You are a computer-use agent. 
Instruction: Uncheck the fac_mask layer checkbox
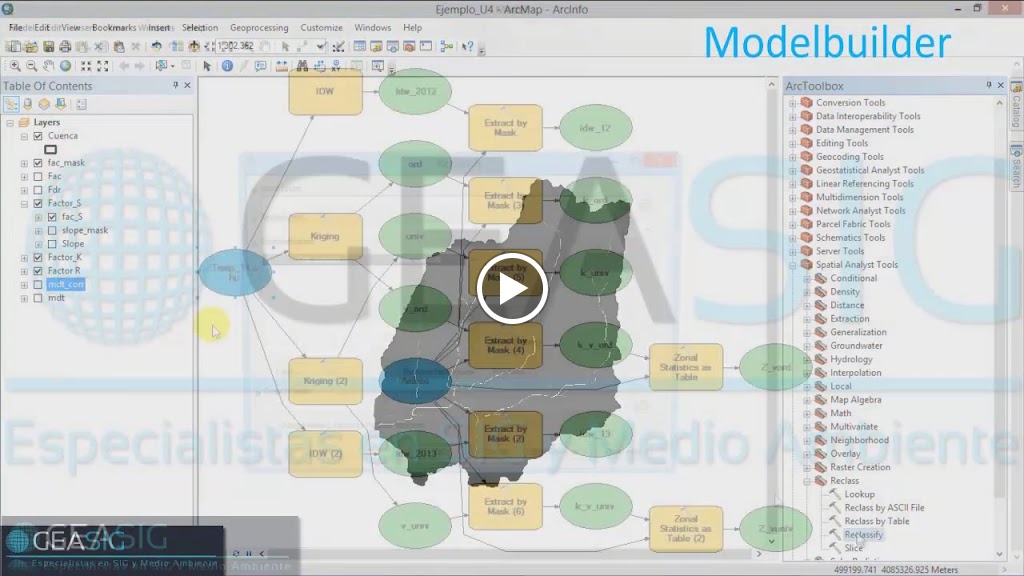coord(38,163)
